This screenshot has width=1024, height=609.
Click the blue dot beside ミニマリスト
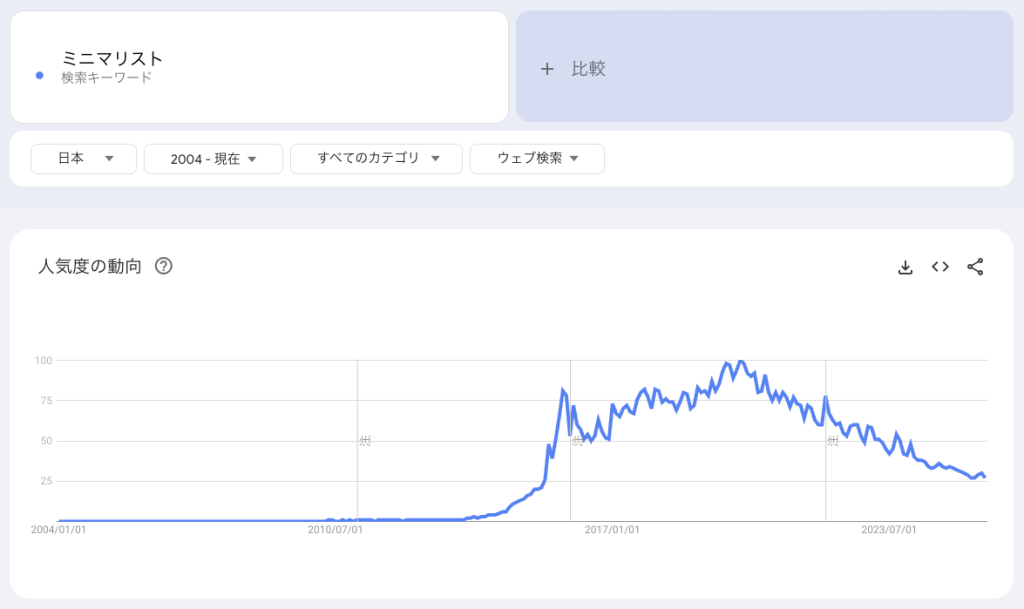click(39, 75)
